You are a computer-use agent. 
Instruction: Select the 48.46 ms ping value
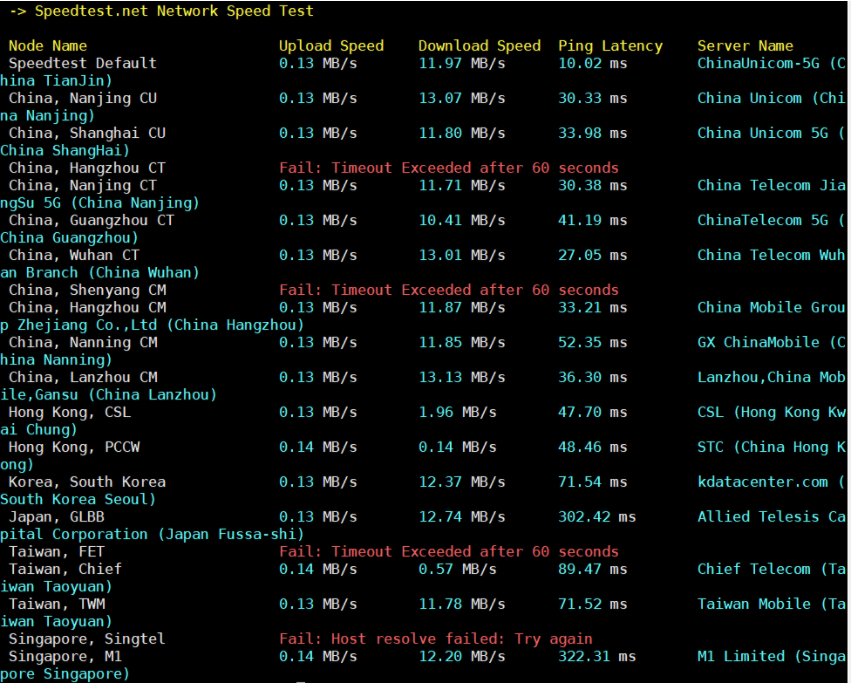coord(593,447)
